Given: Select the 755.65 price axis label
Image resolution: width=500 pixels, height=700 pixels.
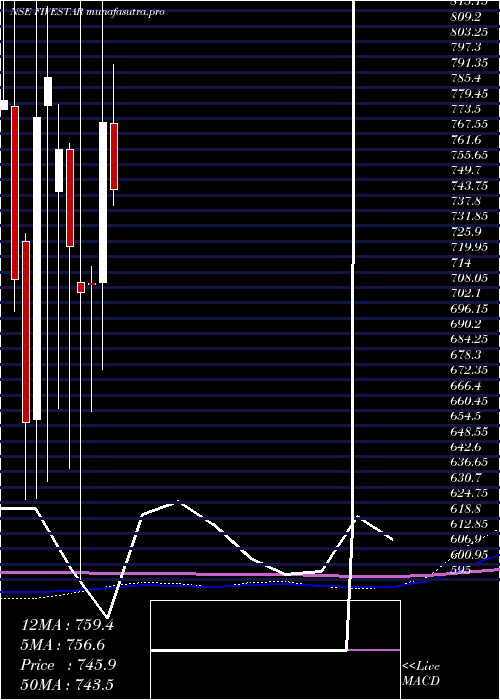Looking at the screenshot, I should (x=468, y=155).
